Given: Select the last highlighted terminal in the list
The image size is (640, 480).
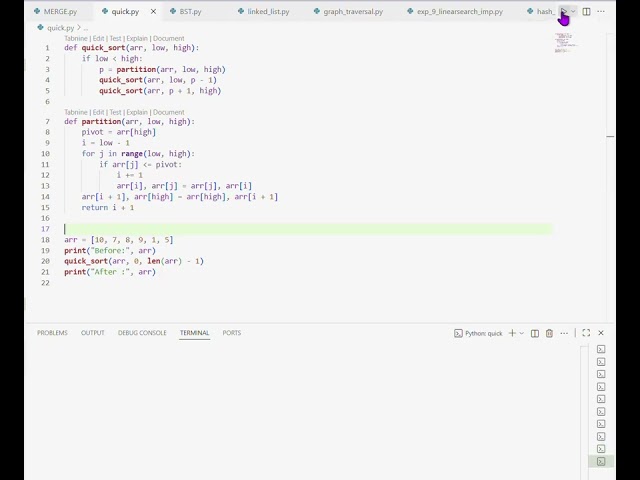Looking at the screenshot, I should tap(601, 461).
